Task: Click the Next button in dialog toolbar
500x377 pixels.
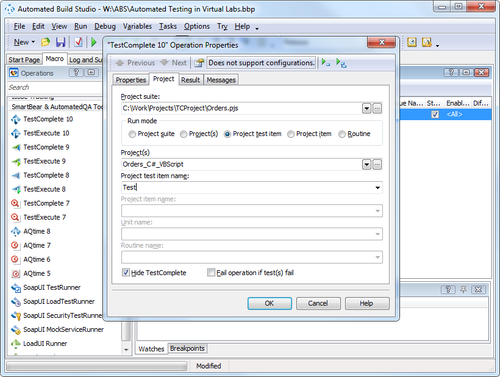Action: [174, 63]
